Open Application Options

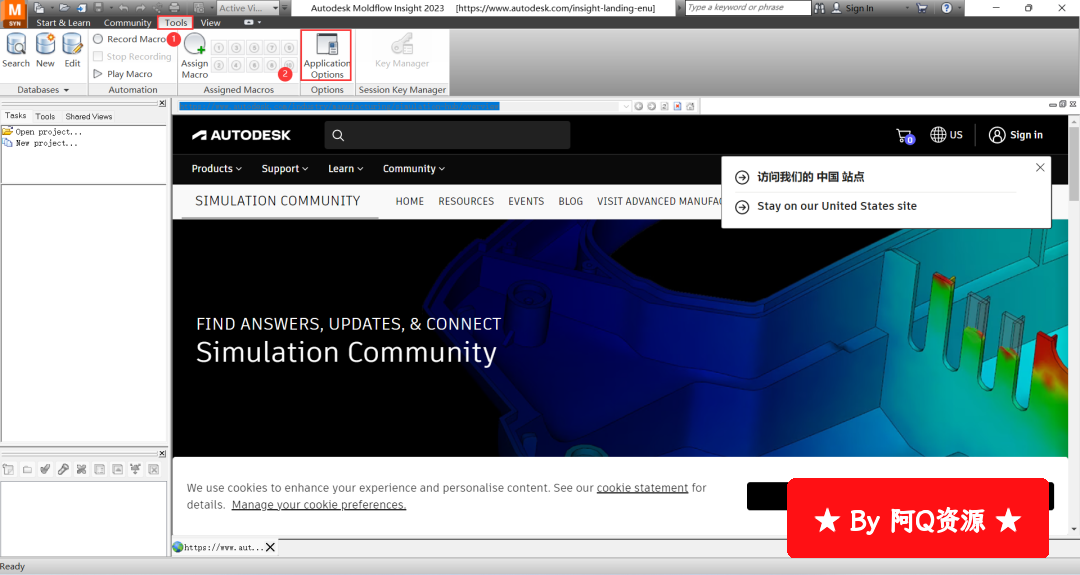point(326,56)
